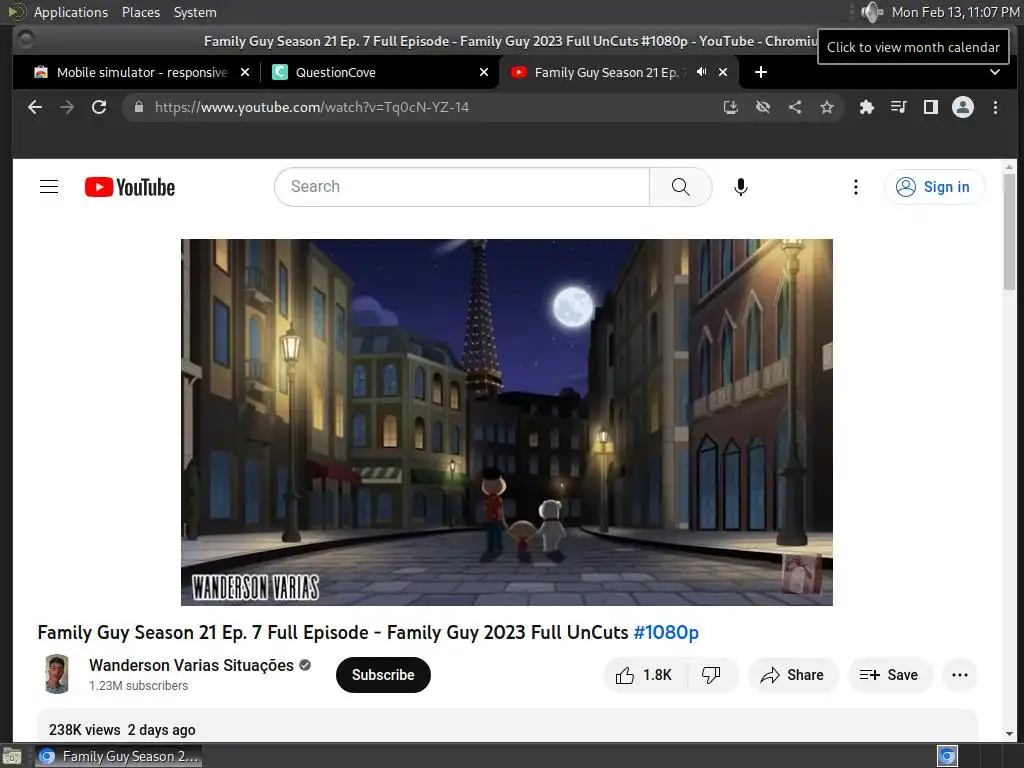Screen dimensions: 1024x768
Task: Click the video player to pause
Action: [x=507, y=422]
